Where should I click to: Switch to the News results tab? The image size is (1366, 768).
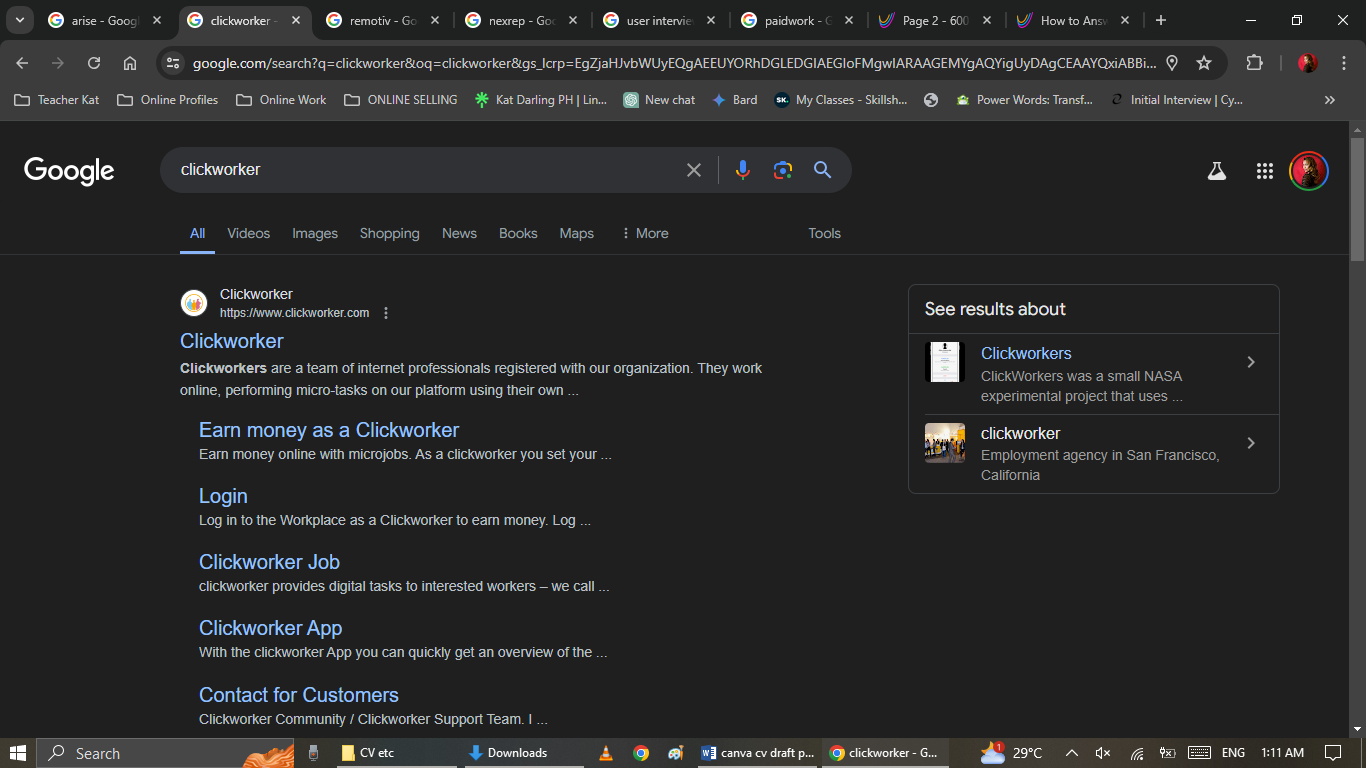(x=459, y=233)
